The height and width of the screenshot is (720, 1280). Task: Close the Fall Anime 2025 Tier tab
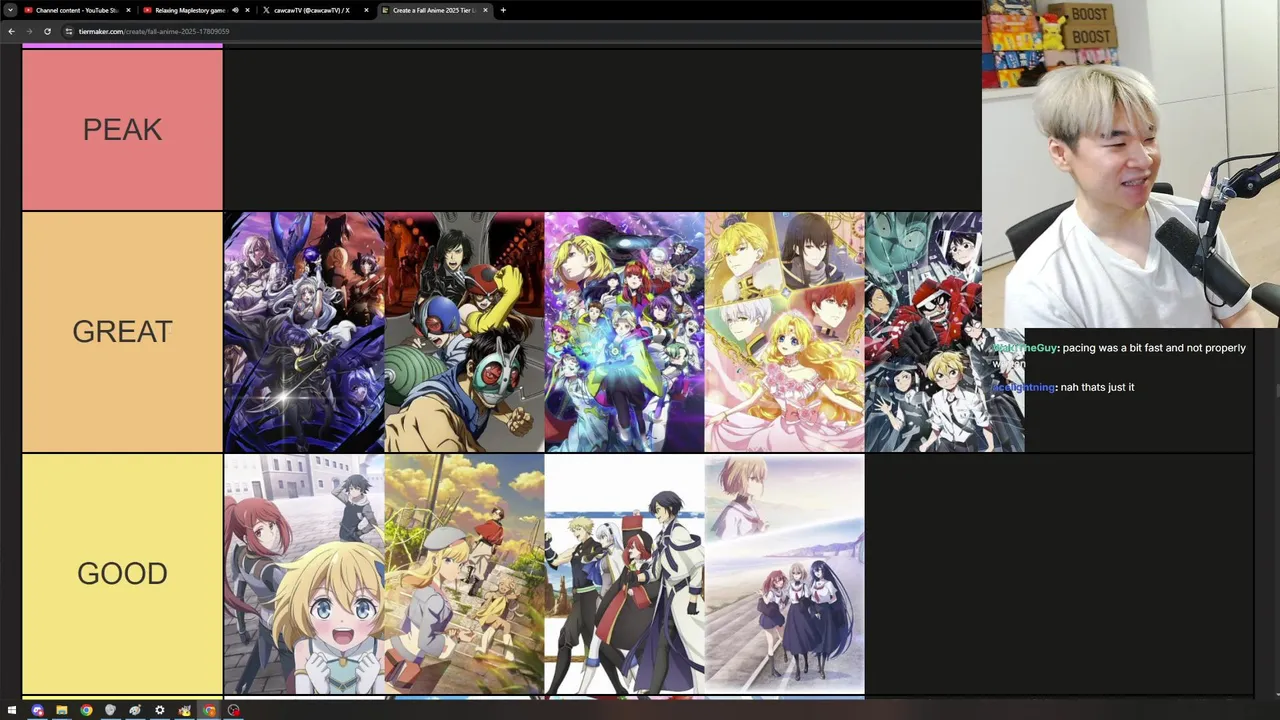tap(486, 10)
